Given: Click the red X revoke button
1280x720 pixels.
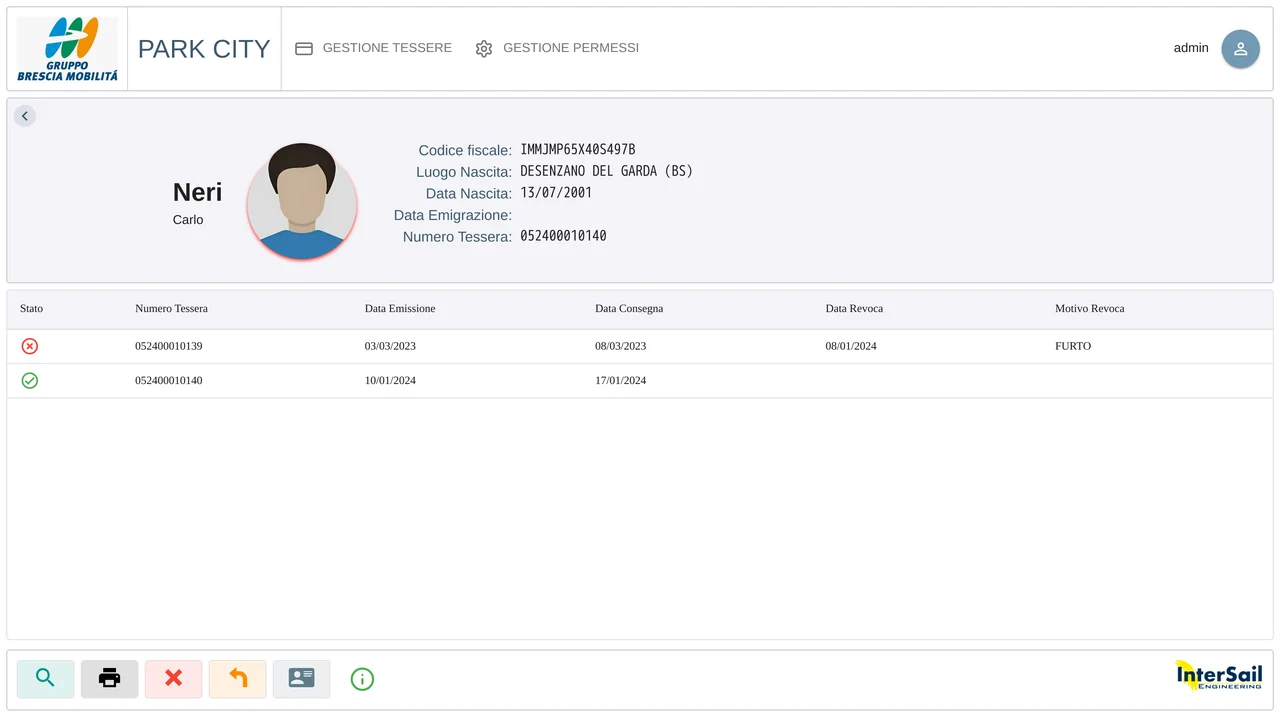Looking at the screenshot, I should tap(174, 679).
